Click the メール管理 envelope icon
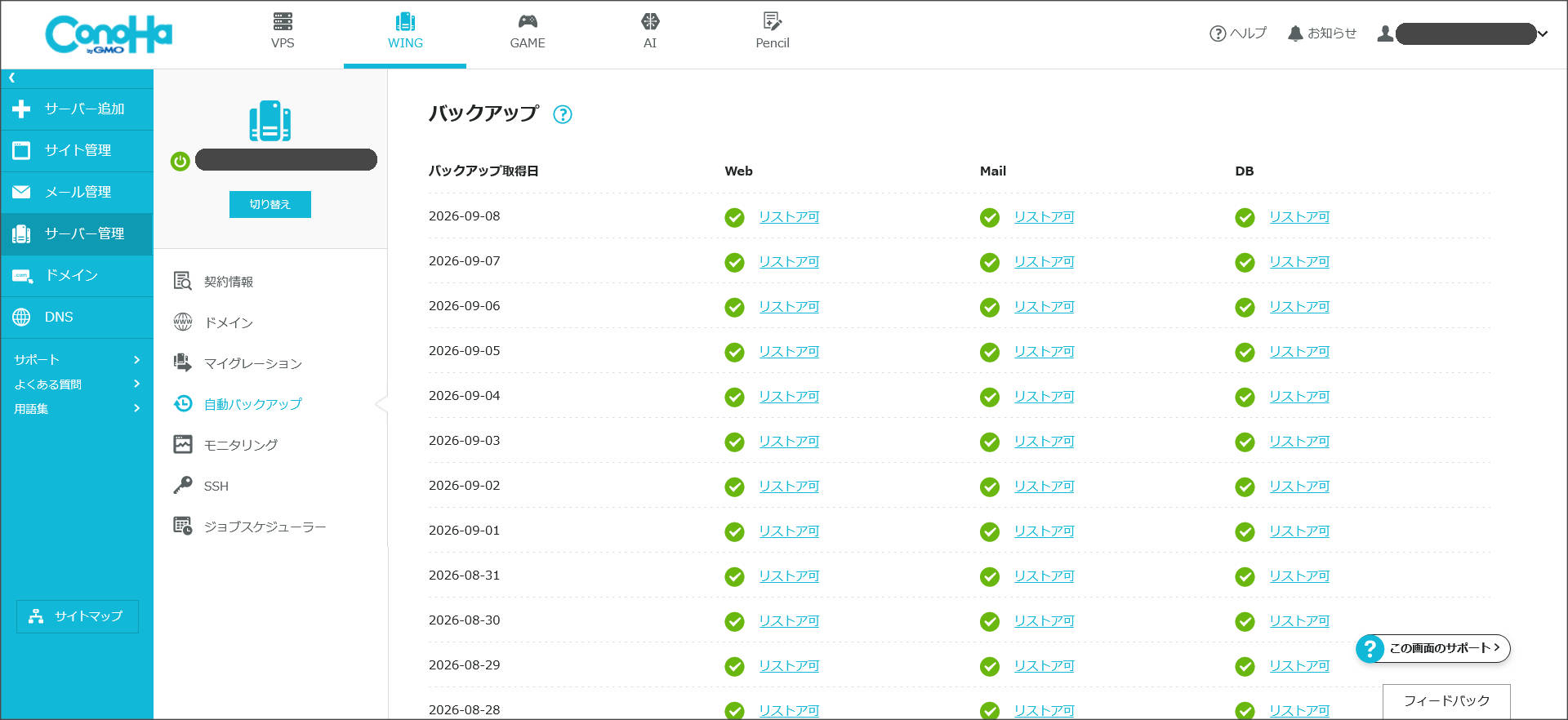Viewport: 1568px width, 720px height. click(x=21, y=192)
